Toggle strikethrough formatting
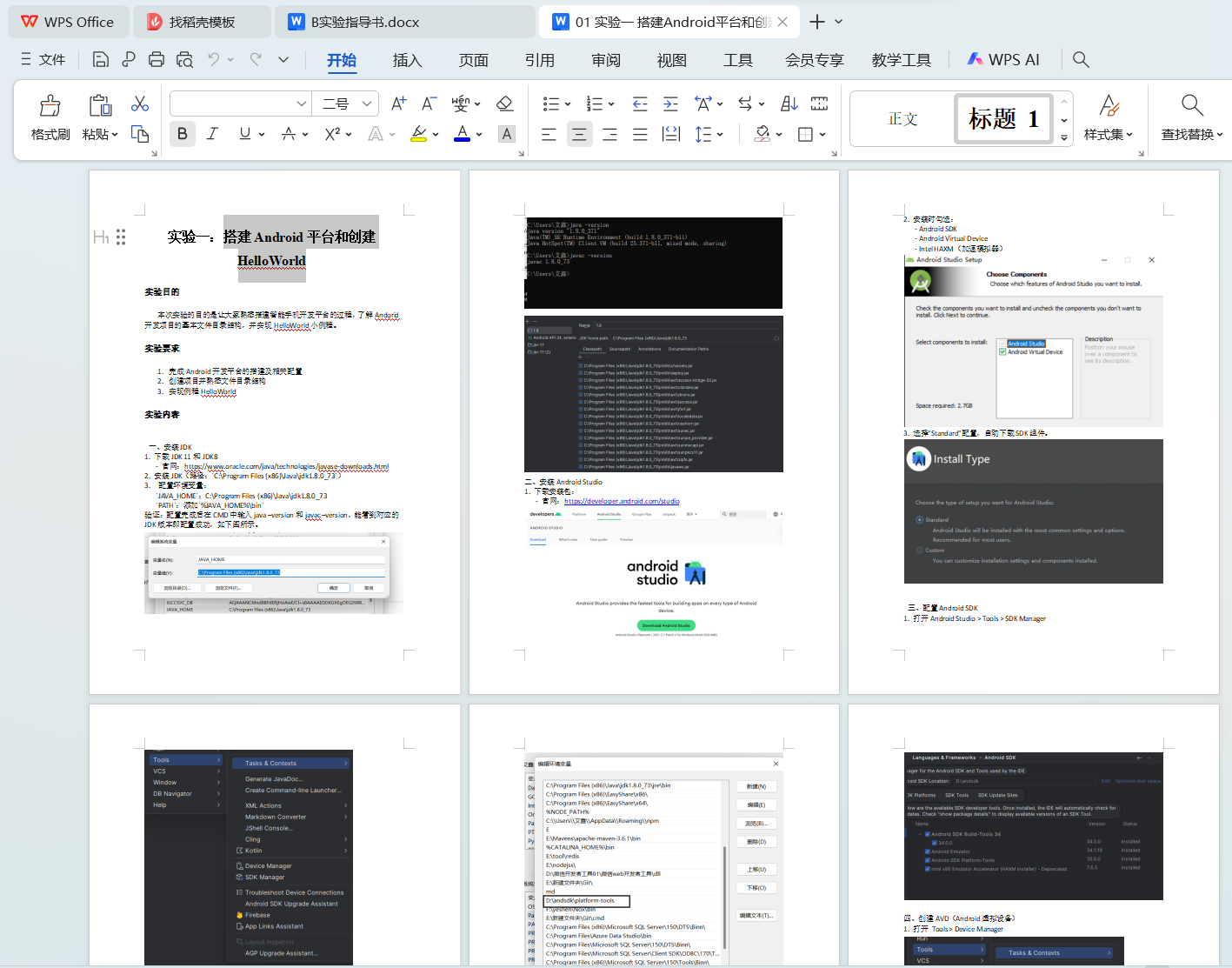Screen dimensions: 1232x968 tap(289, 134)
